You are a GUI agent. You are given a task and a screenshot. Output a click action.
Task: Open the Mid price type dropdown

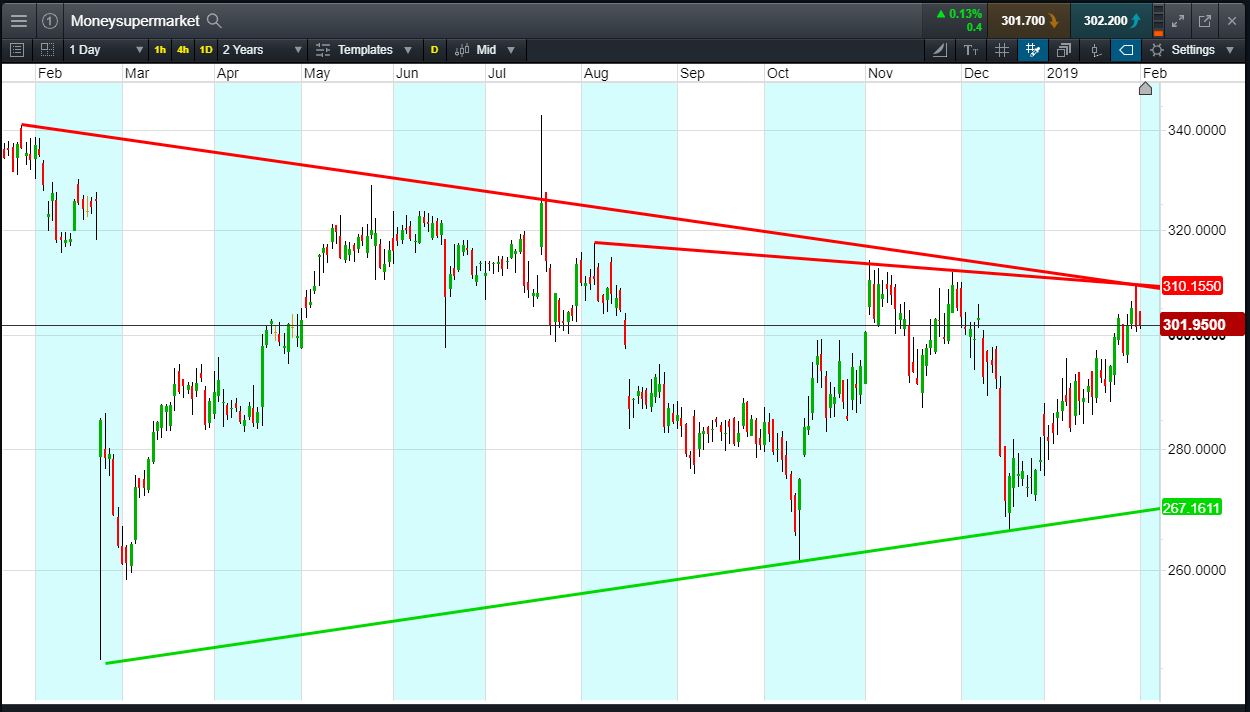click(x=485, y=49)
